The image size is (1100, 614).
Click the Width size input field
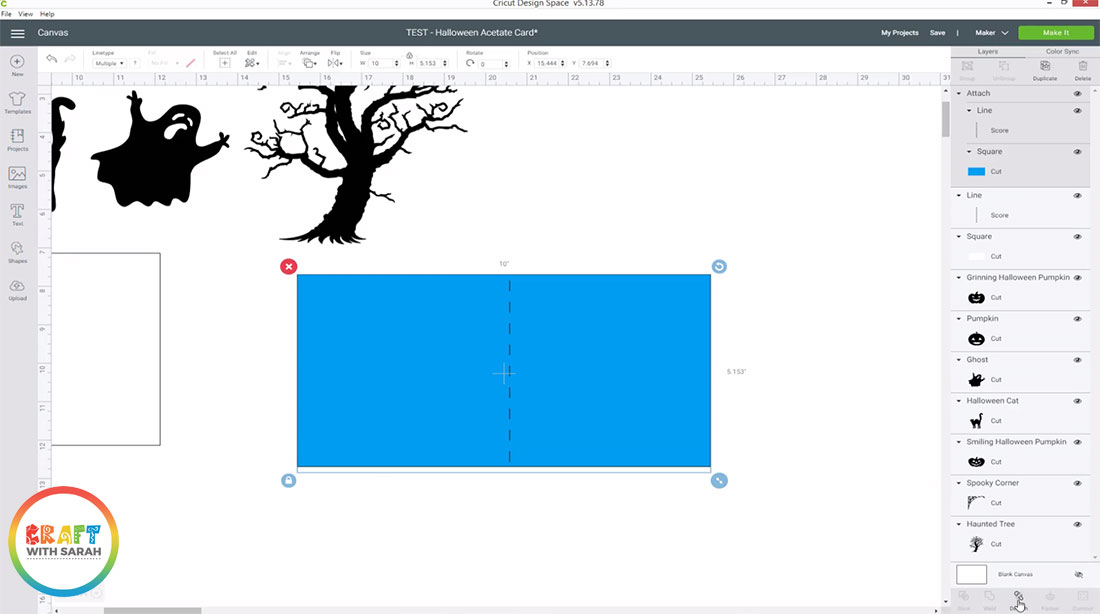tap(383, 63)
